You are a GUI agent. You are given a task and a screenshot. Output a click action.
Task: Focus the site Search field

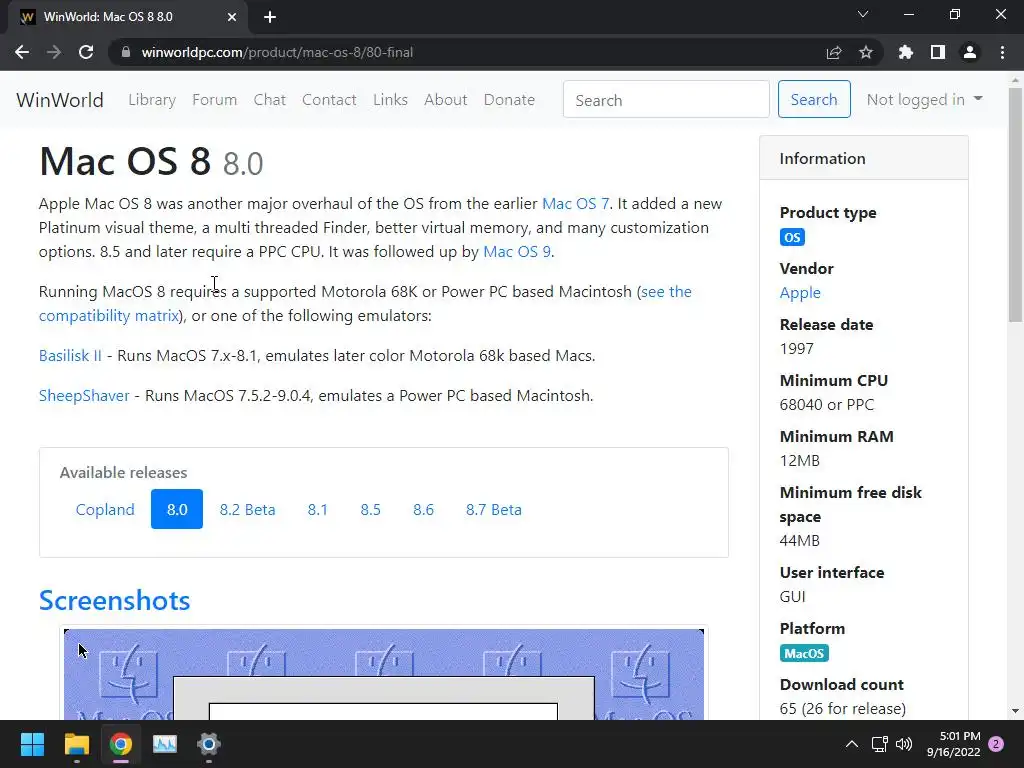tap(666, 99)
